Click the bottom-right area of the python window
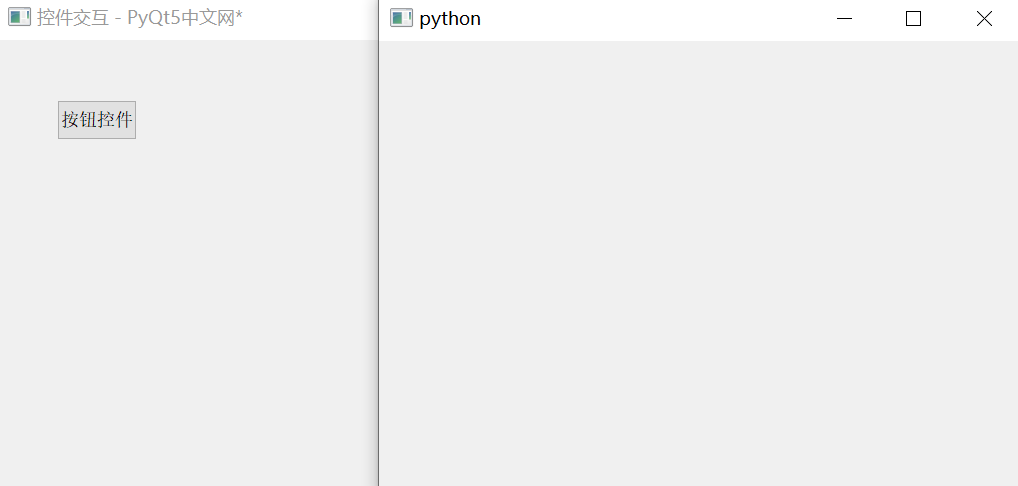 tap(990, 465)
